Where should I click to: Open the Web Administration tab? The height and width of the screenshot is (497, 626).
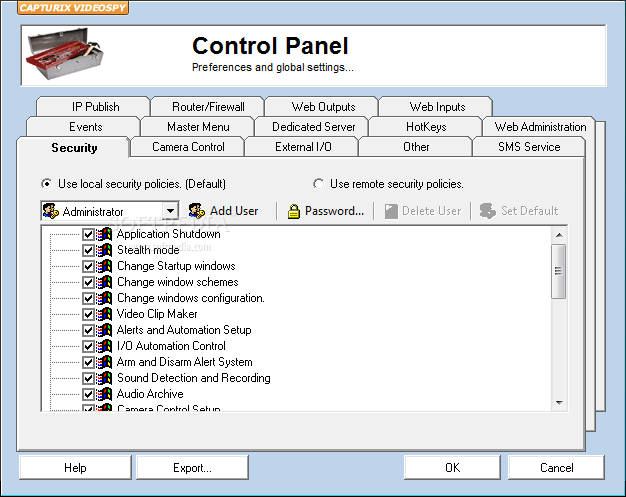point(540,127)
